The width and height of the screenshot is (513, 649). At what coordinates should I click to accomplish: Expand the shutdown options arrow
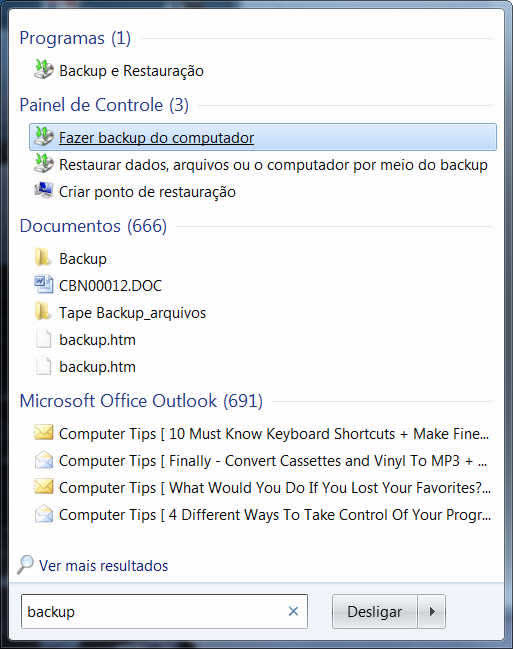(x=431, y=611)
